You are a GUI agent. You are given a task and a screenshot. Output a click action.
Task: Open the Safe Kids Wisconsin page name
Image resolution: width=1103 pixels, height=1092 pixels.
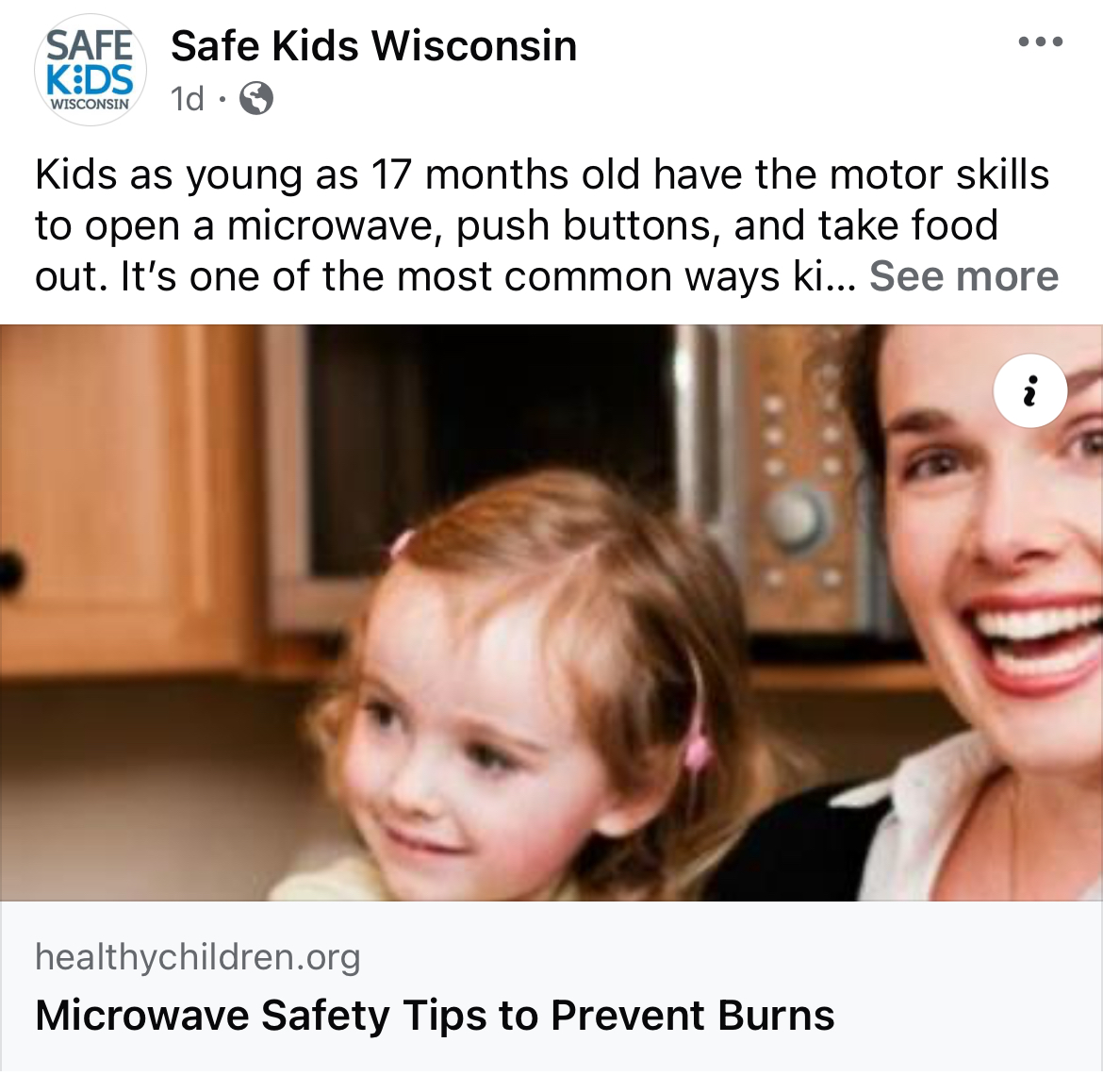point(373,45)
